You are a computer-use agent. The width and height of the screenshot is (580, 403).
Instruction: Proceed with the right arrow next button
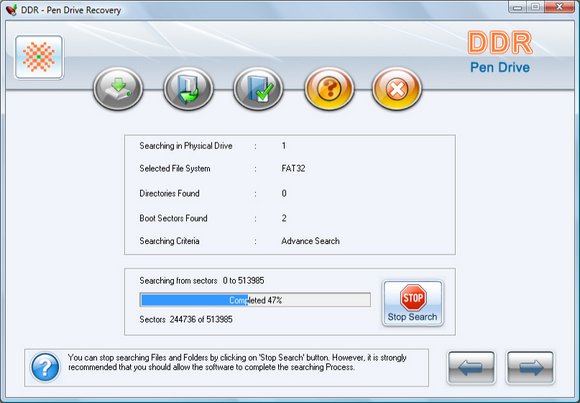[530, 367]
